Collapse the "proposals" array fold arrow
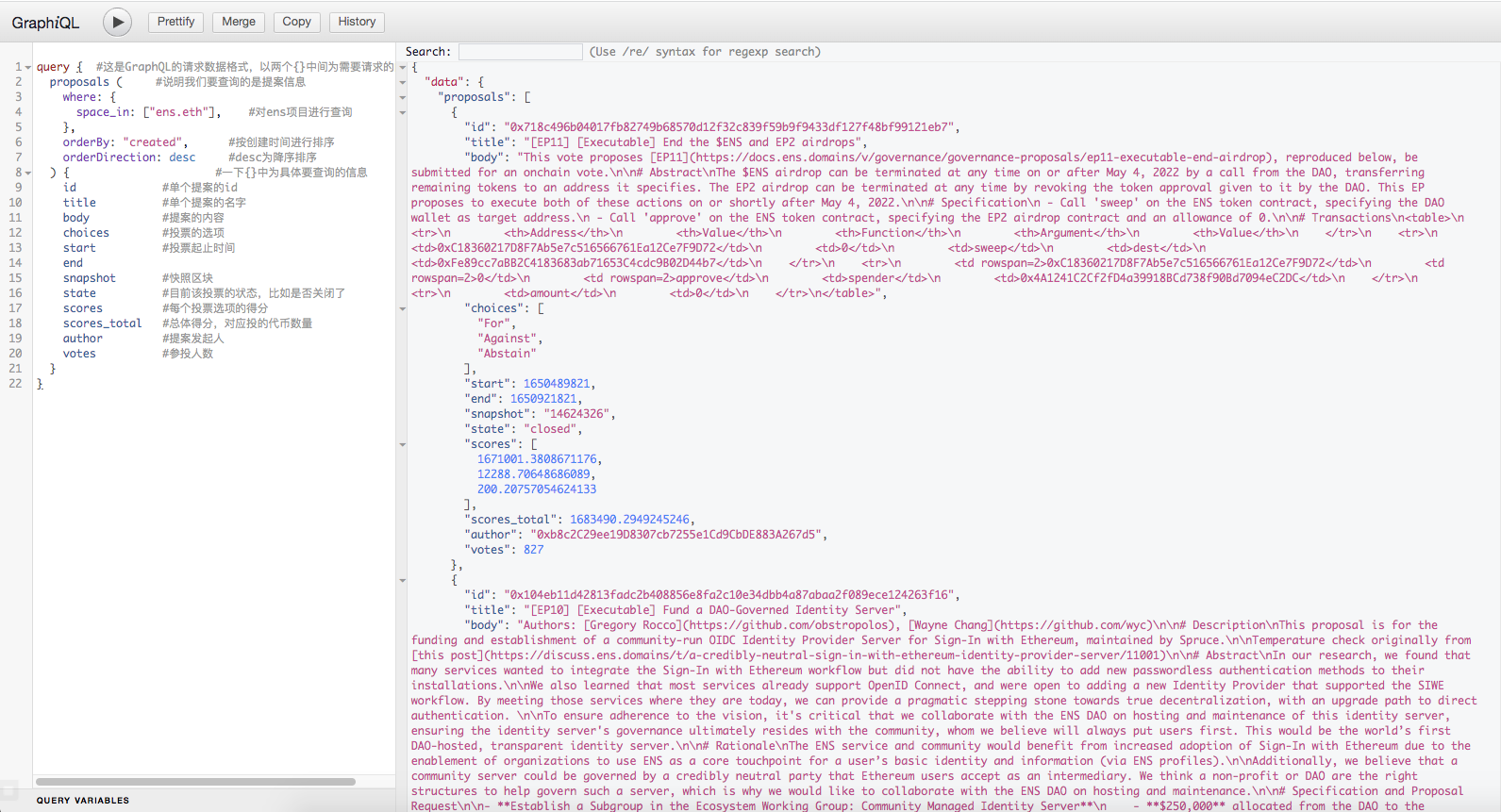Image resolution: width=1501 pixels, height=812 pixels. coord(403,98)
